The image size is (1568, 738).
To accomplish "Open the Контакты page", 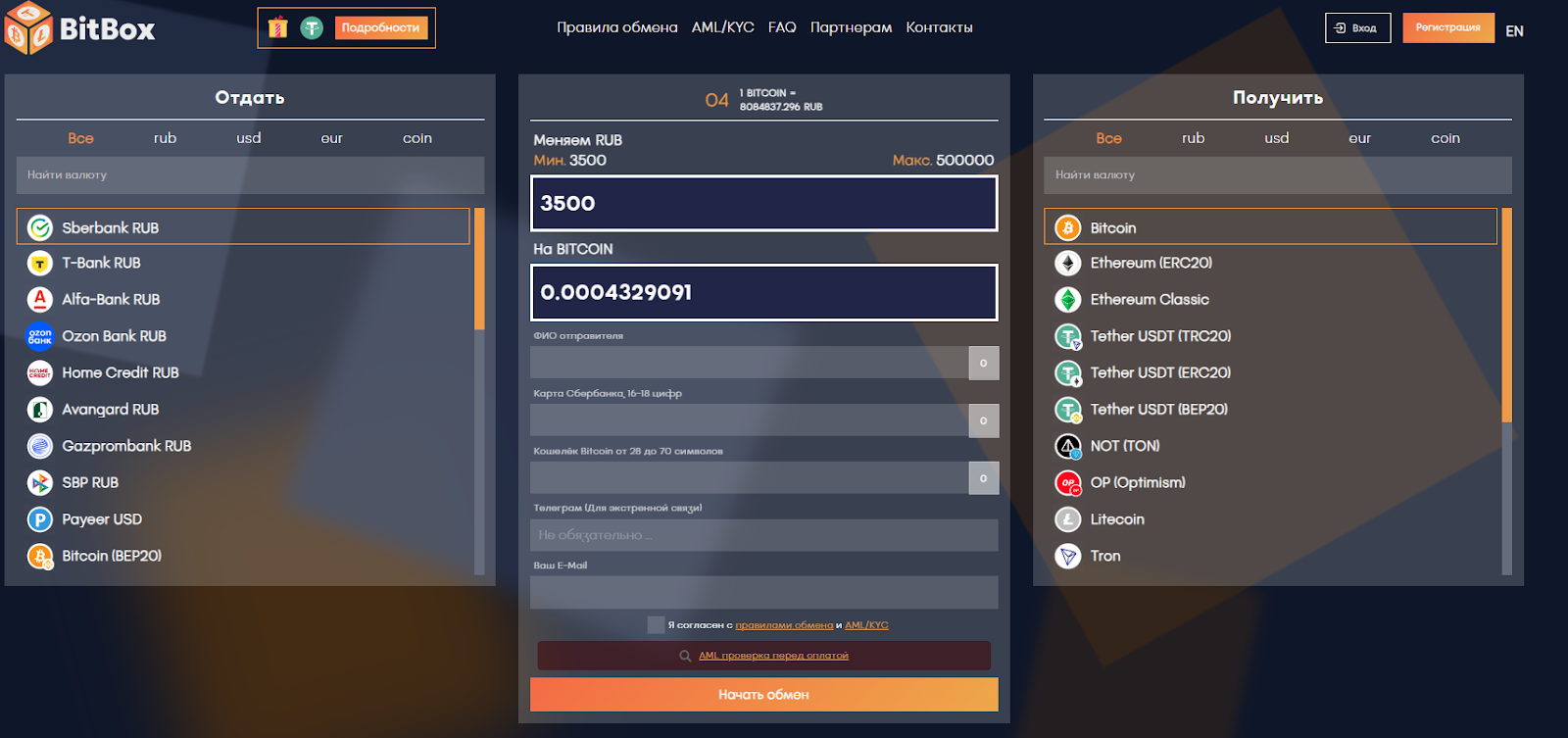I will pos(939,27).
